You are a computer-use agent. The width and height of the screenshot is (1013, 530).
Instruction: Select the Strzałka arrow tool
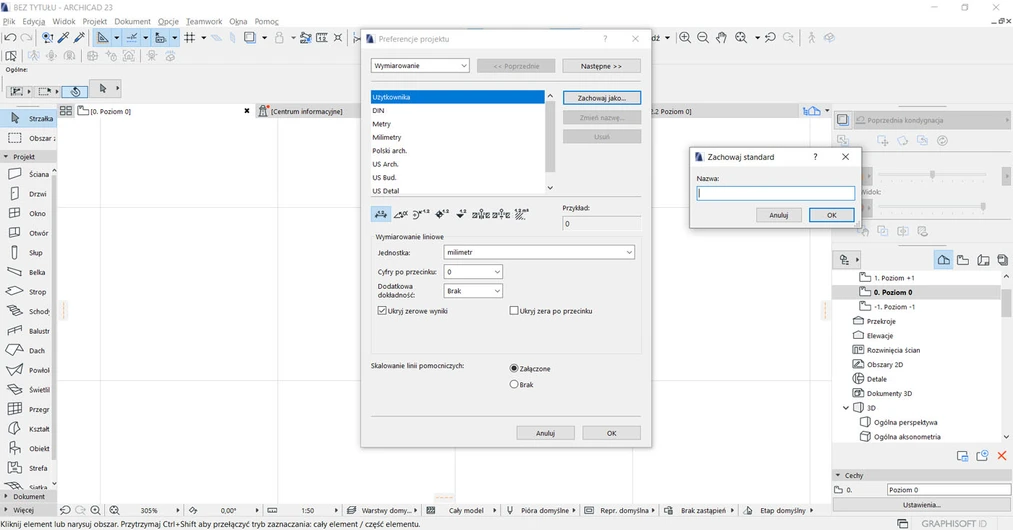[x=28, y=118]
